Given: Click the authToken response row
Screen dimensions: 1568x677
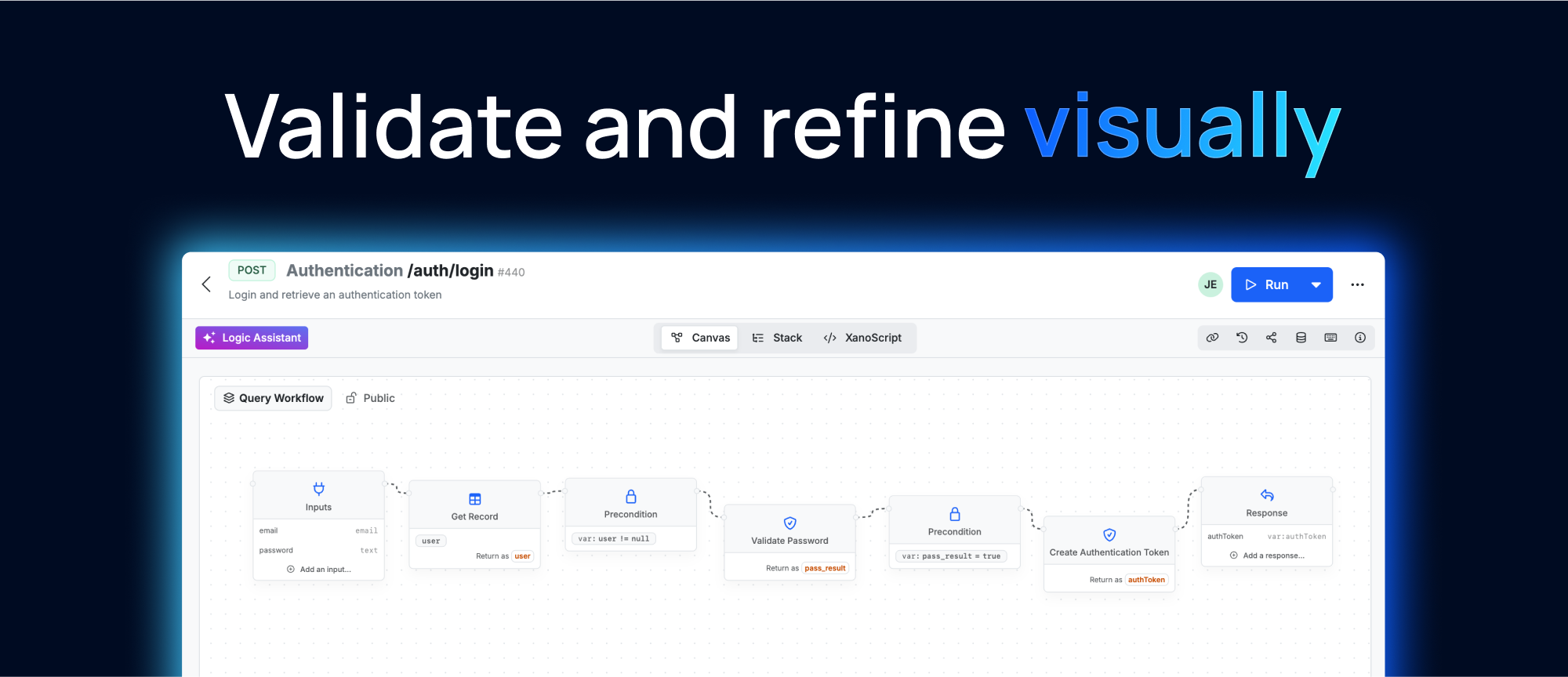Looking at the screenshot, I should (x=1267, y=537).
